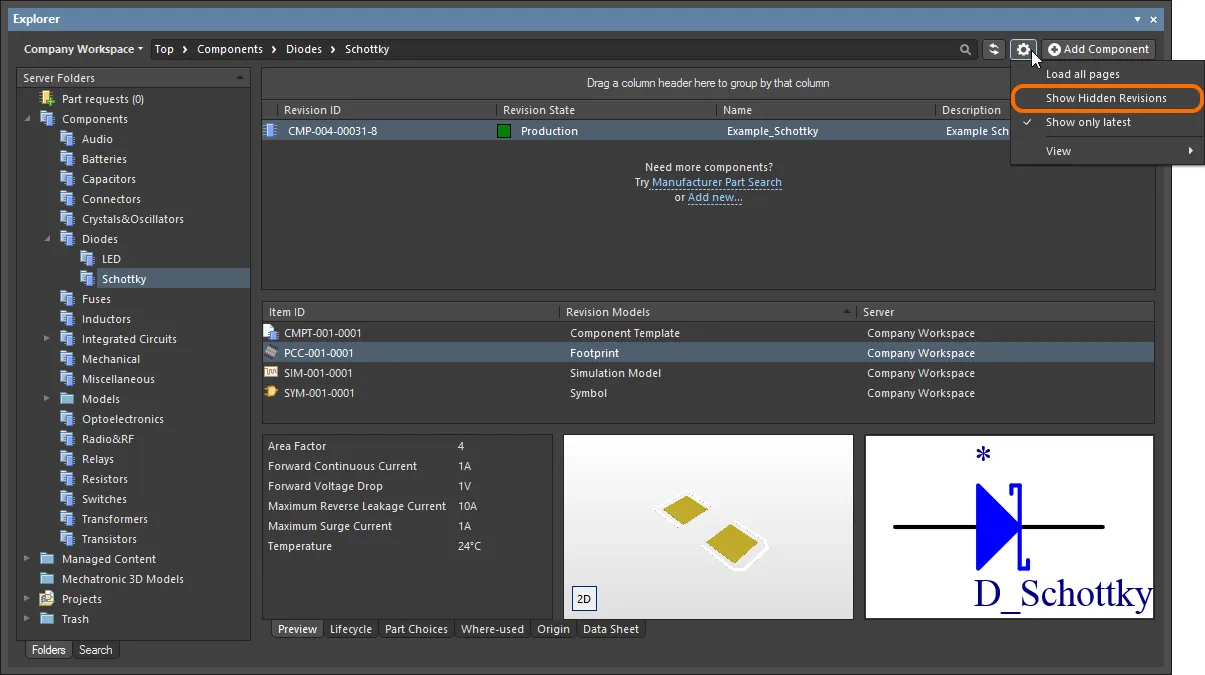1205x675 pixels.
Task: Click the Miscellaneous folder icon
Action: (67, 379)
